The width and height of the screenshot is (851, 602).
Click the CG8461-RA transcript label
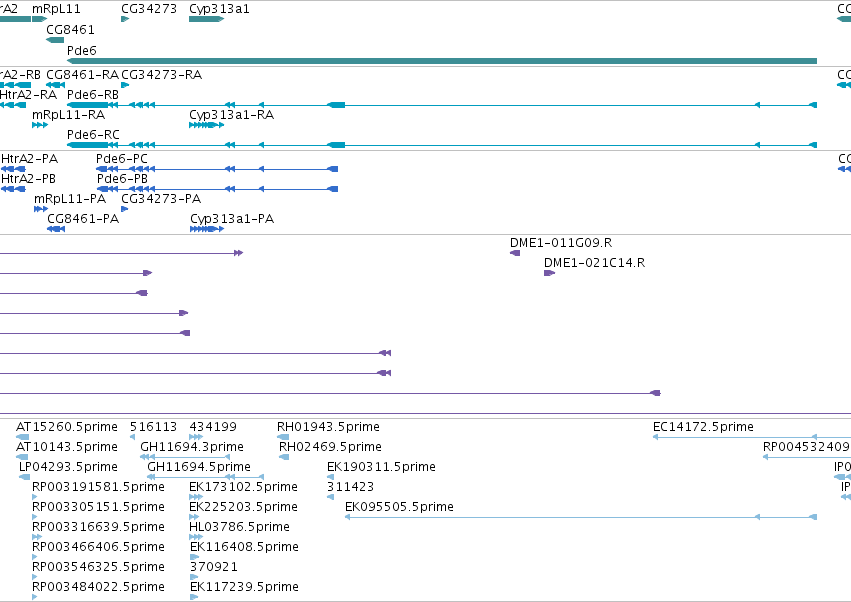(x=82, y=75)
